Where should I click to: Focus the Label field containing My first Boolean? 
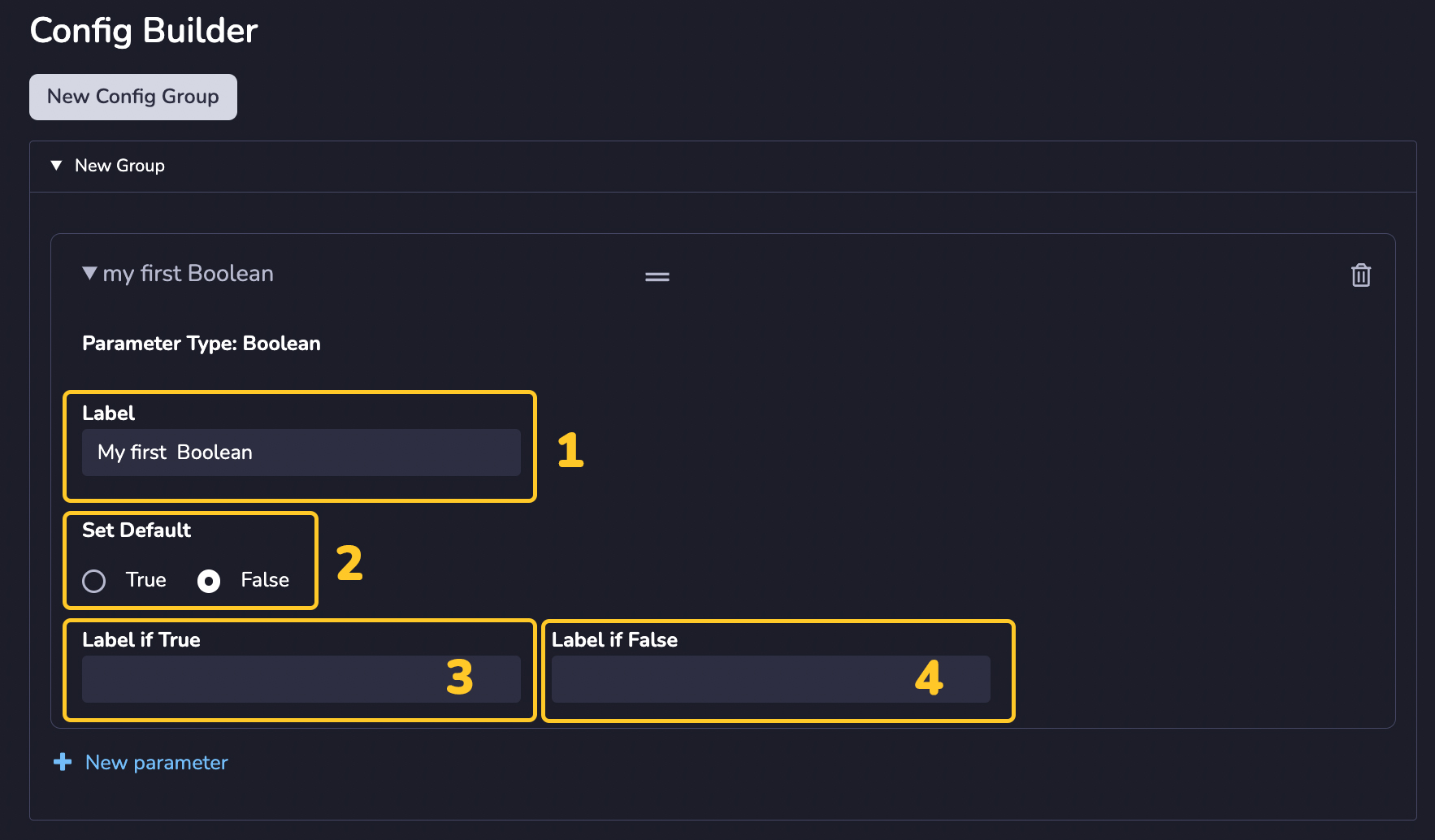coord(301,452)
